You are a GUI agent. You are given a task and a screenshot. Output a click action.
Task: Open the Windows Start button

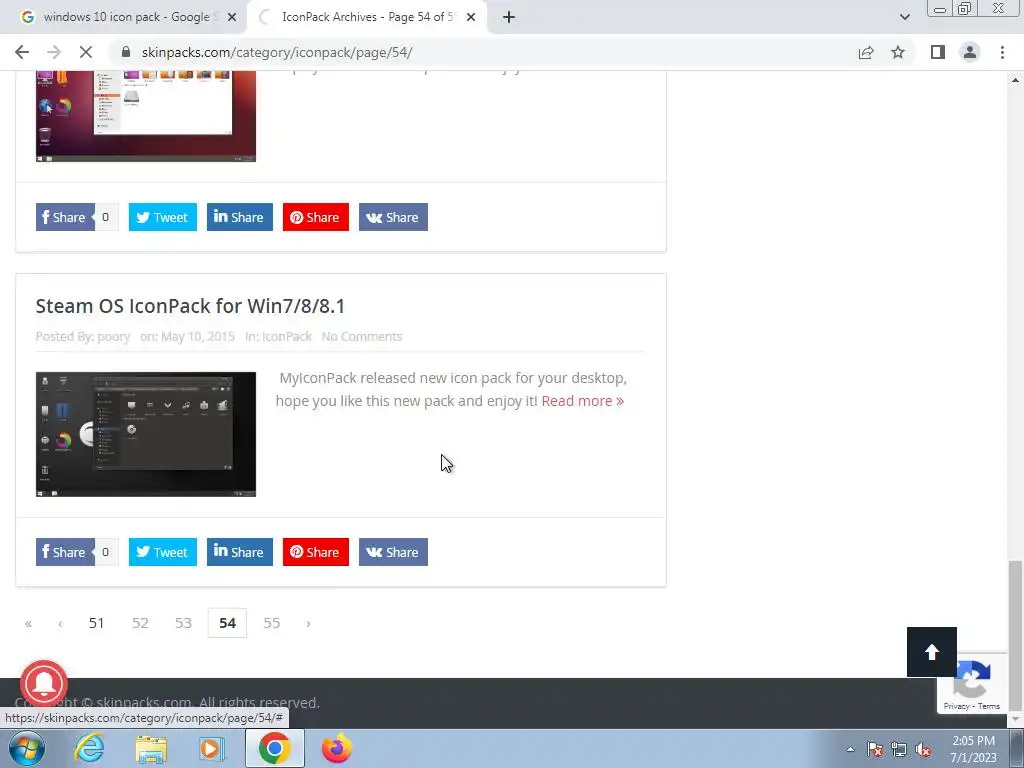point(26,748)
